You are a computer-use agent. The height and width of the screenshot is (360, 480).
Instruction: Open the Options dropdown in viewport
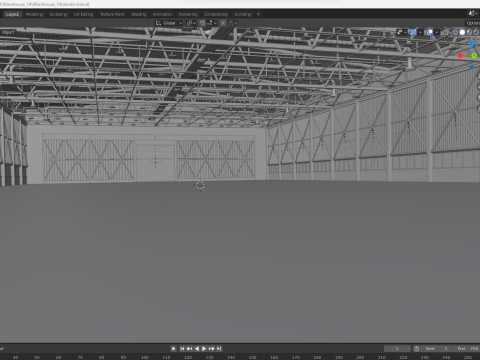click(473, 23)
